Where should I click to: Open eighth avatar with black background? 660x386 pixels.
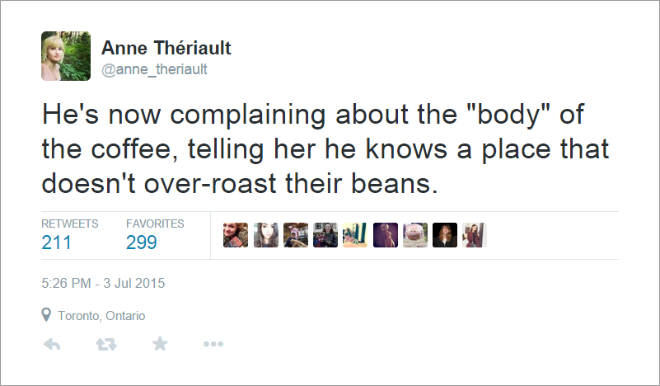(x=445, y=235)
